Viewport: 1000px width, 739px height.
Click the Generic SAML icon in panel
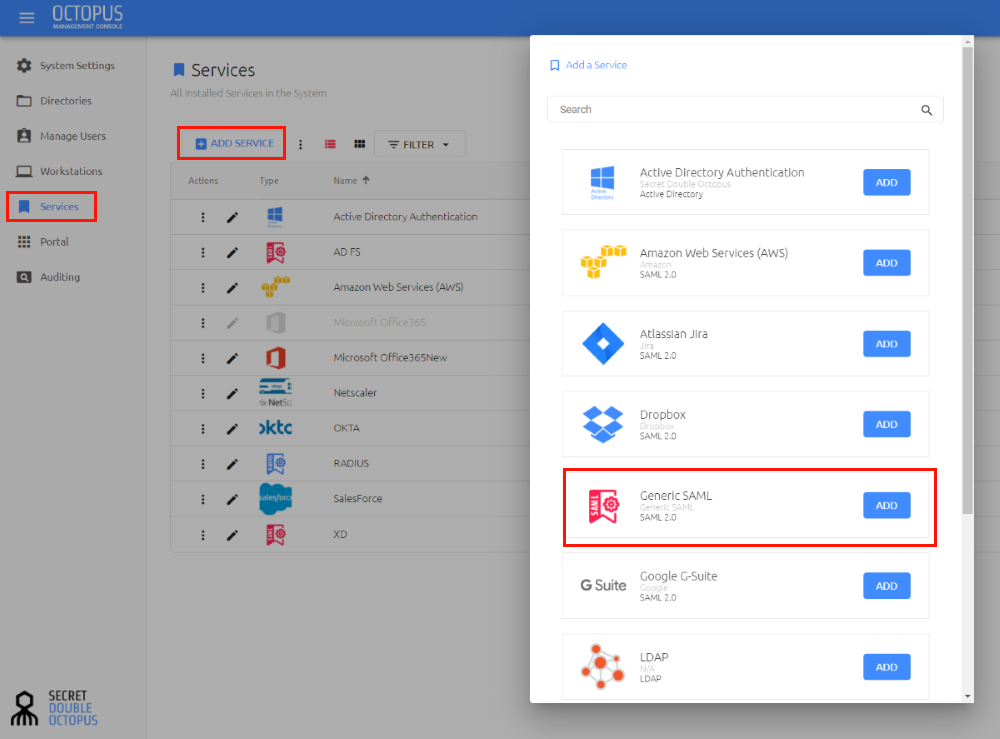[603, 506]
